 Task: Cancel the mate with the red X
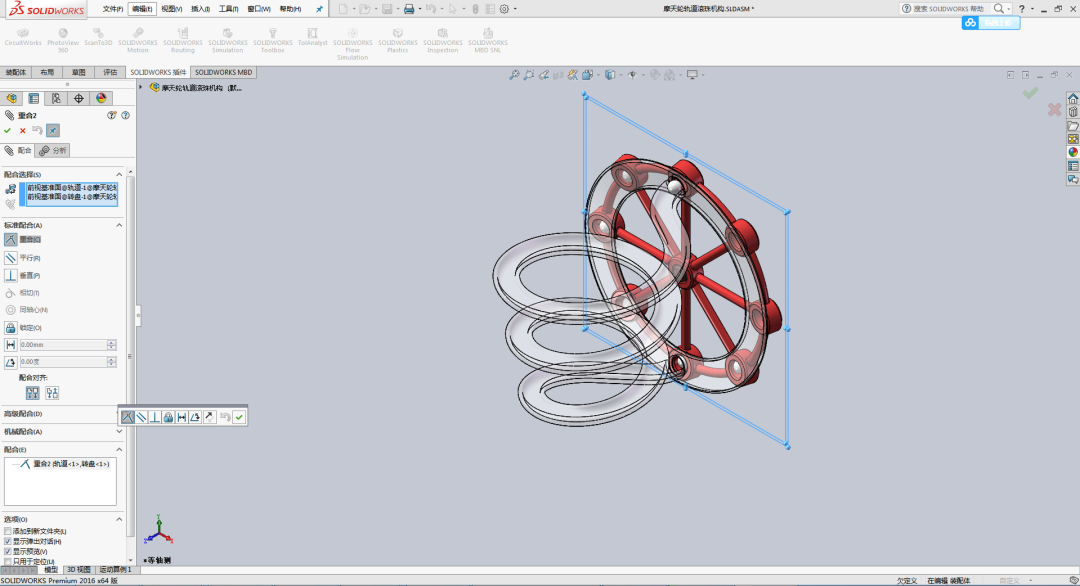22,130
